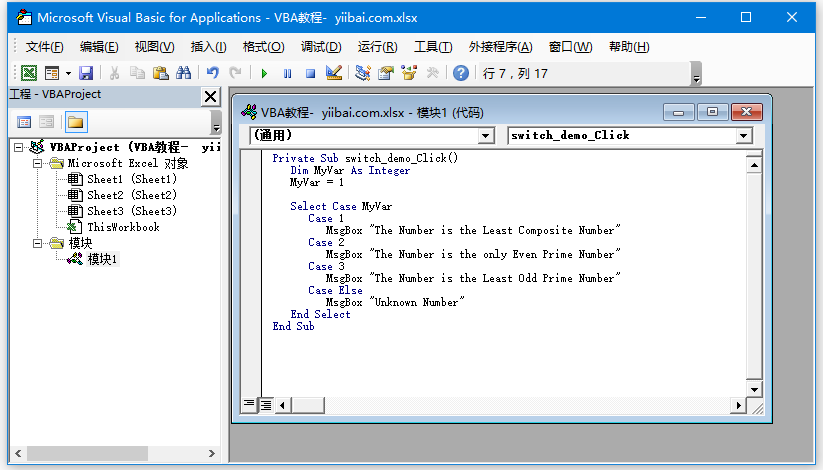Click the project panel scroll left arrow
823x470 pixels.
pos(18,453)
